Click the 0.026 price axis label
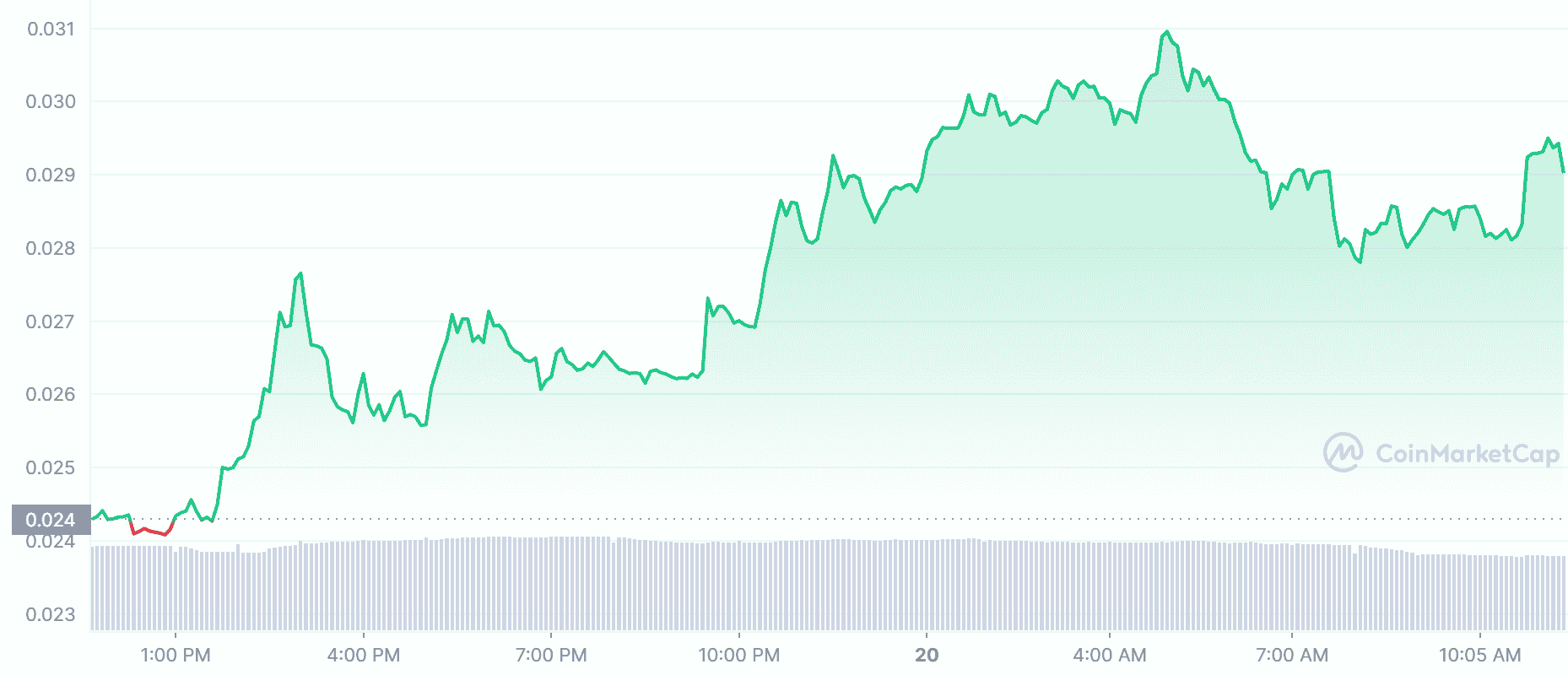 [x=51, y=394]
